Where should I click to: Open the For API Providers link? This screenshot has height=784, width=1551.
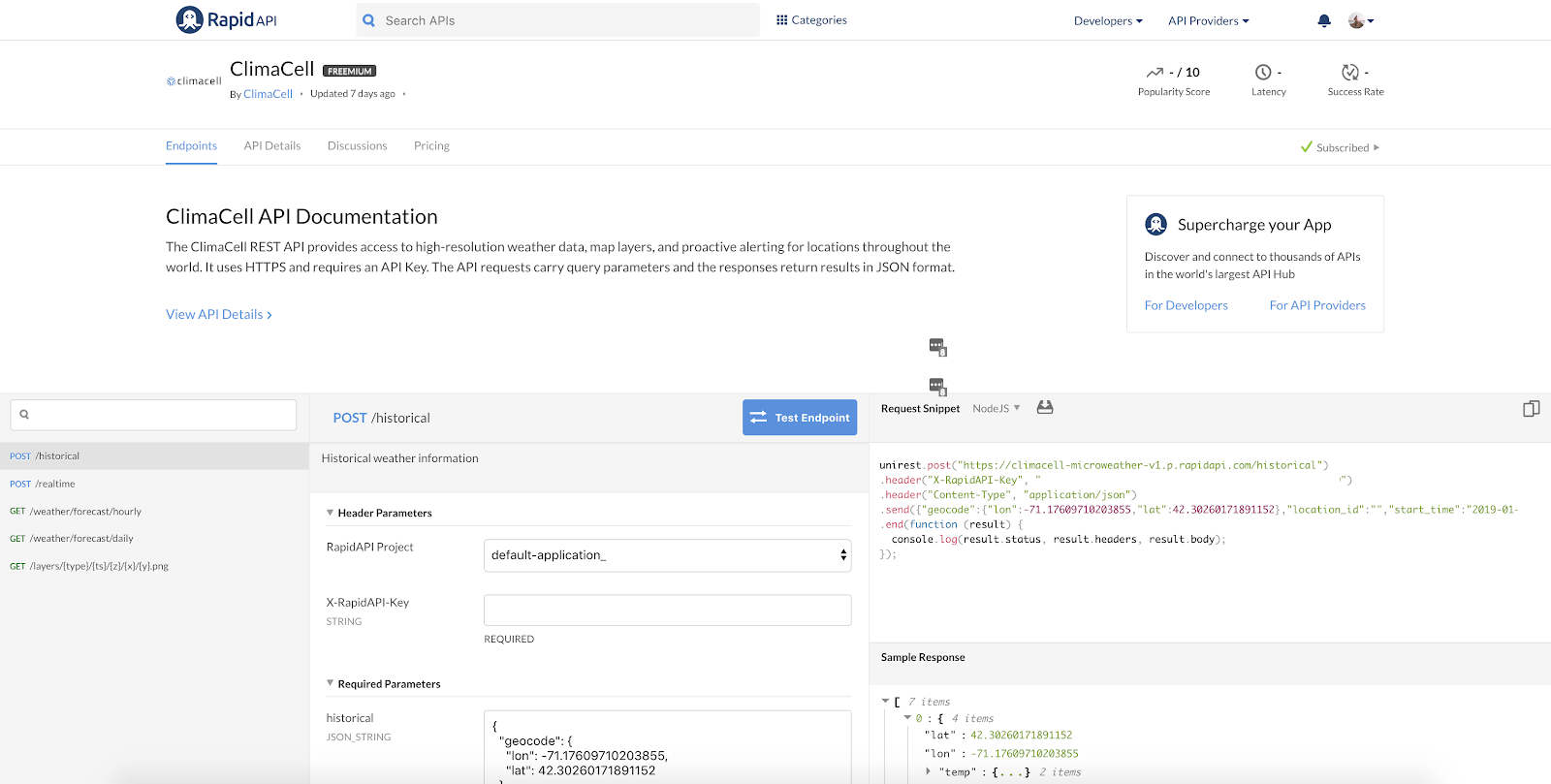(x=1317, y=305)
